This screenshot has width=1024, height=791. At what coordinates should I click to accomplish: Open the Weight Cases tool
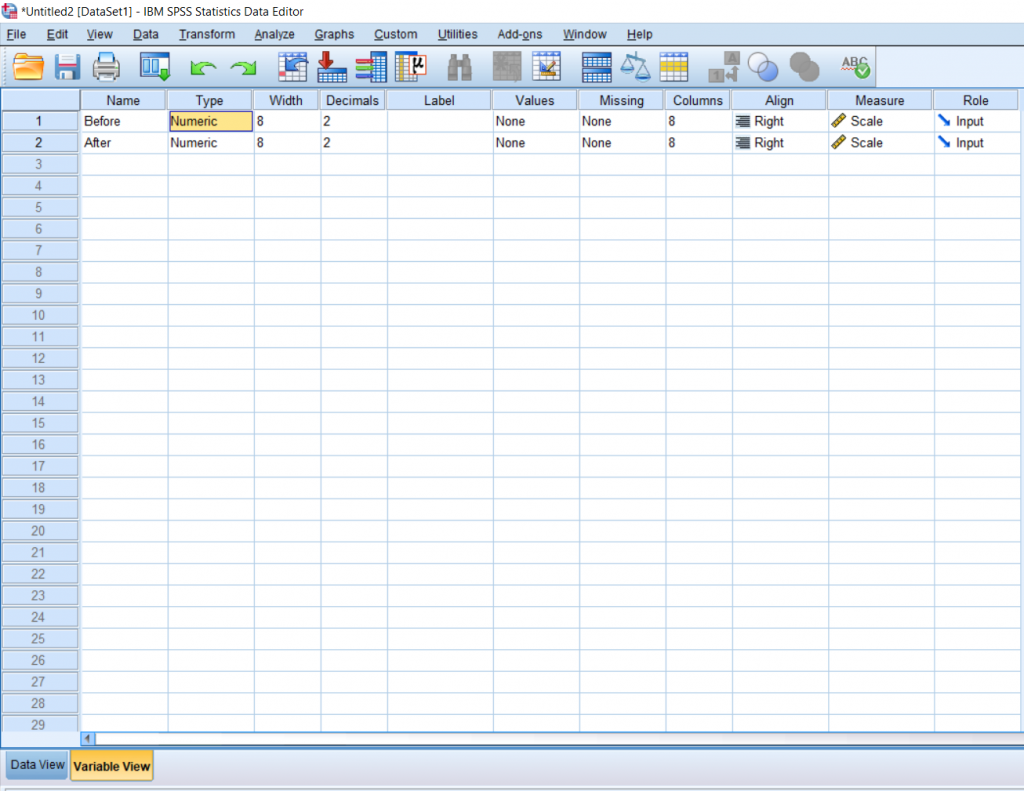[635, 66]
